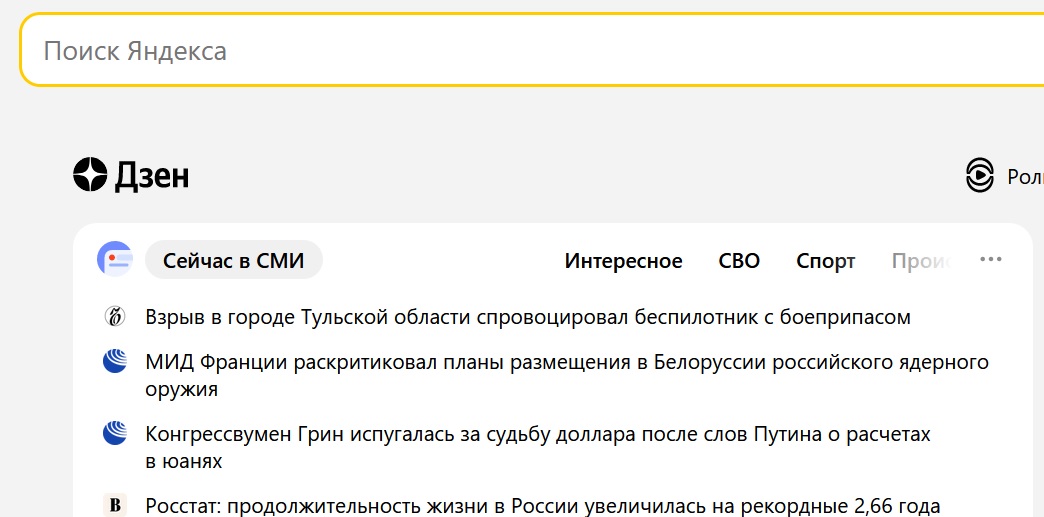Viewport: 1044px width, 517px height.
Task: Open the Росстат life expectancy headline
Action: [543, 506]
